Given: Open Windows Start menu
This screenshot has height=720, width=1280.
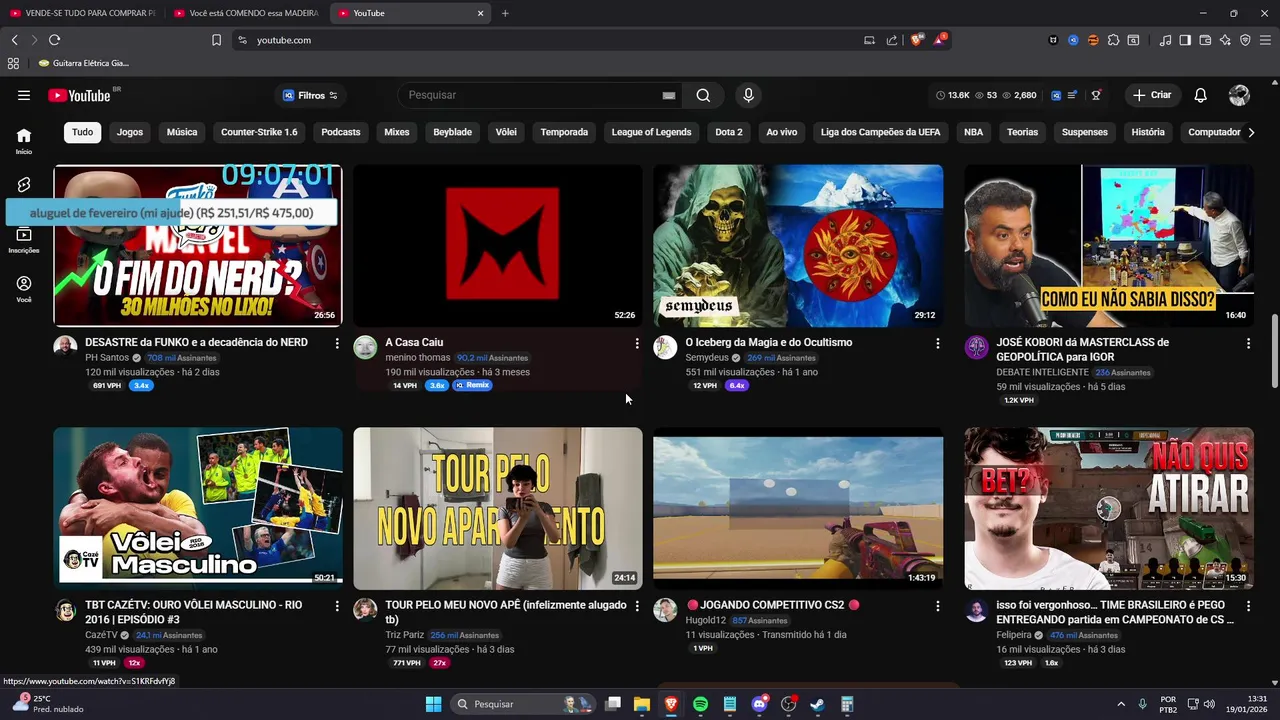Looking at the screenshot, I should [x=433, y=704].
